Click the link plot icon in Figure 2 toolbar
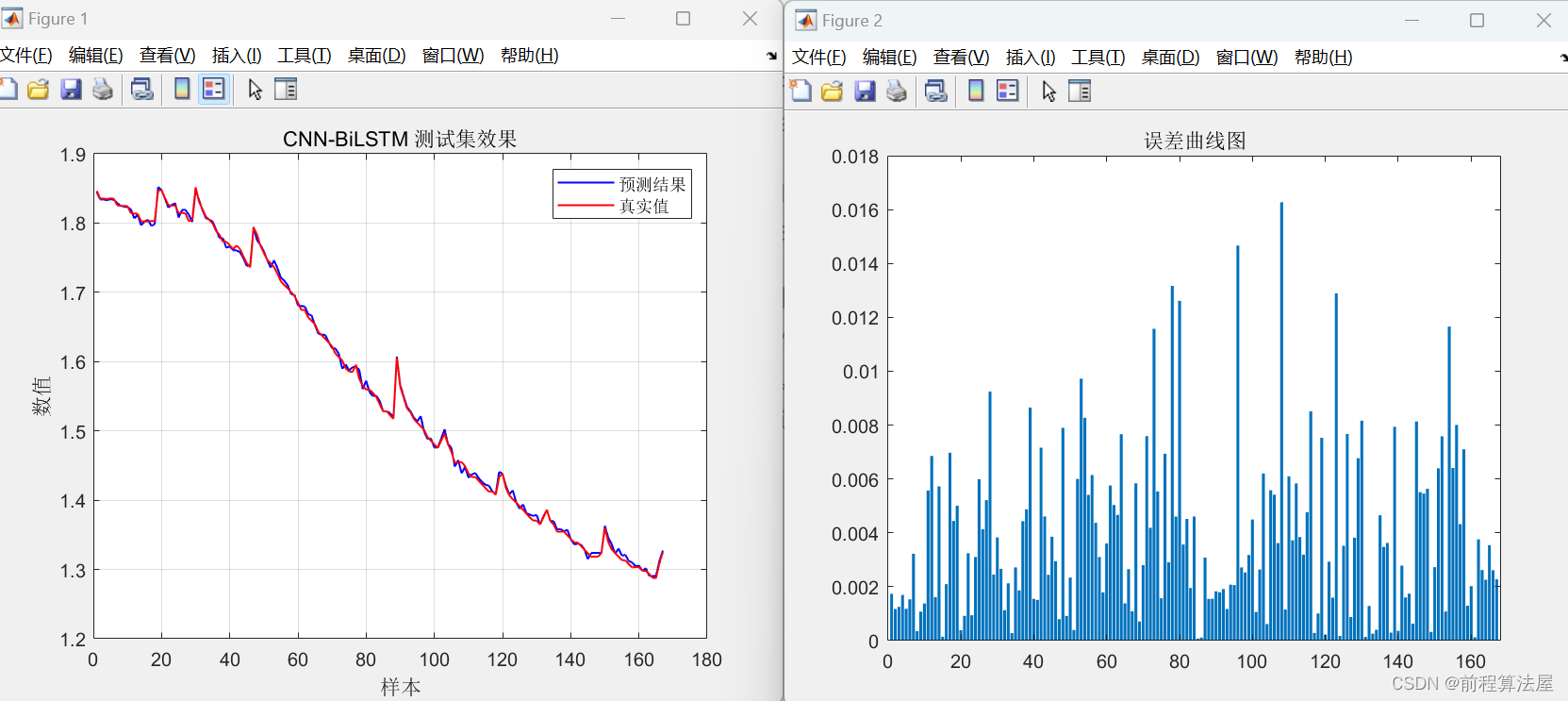The width and height of the screenshot is (1568, 701). pyautogui.click(x=936, y=92)
